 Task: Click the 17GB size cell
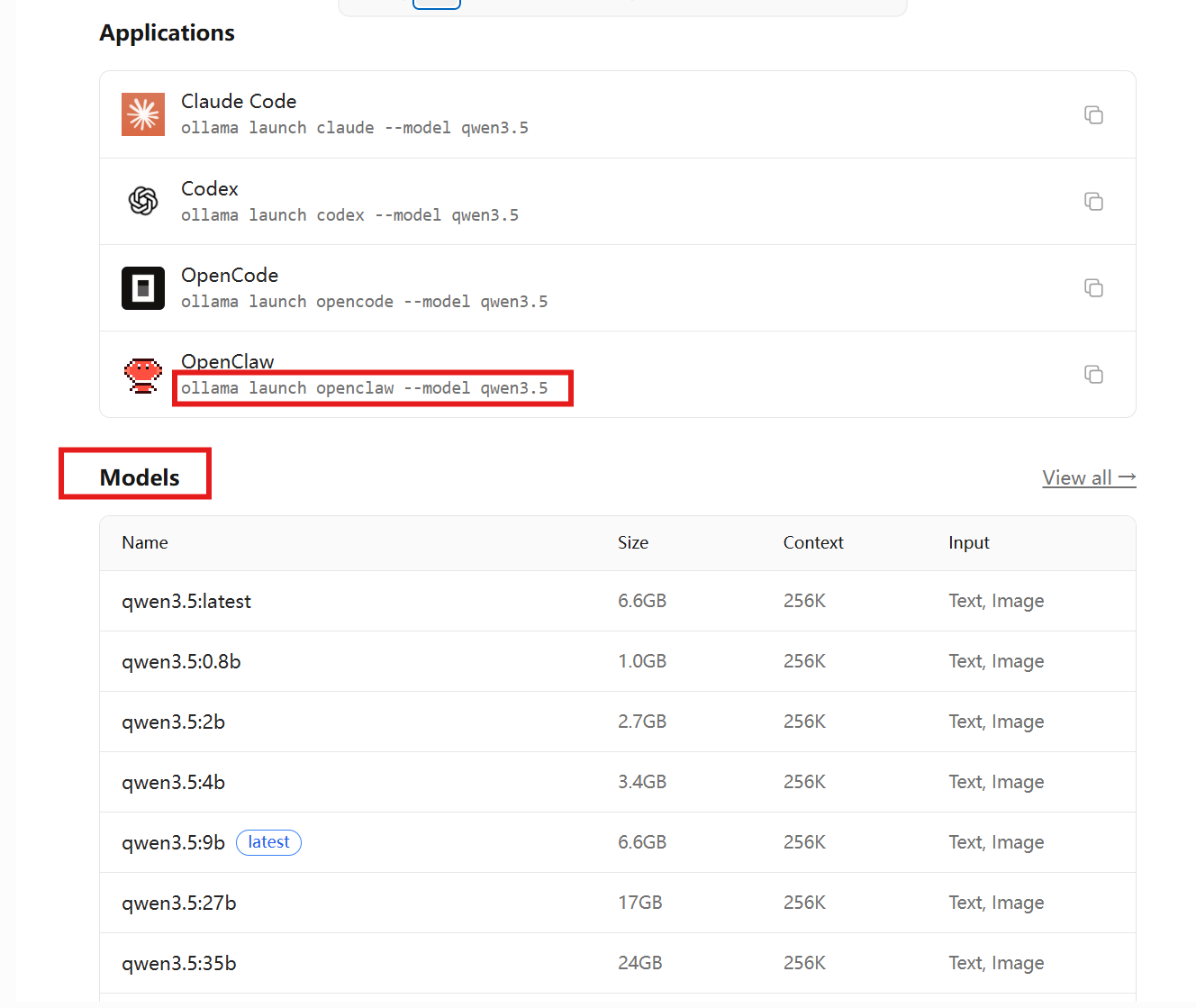click(x=640, y=903)
